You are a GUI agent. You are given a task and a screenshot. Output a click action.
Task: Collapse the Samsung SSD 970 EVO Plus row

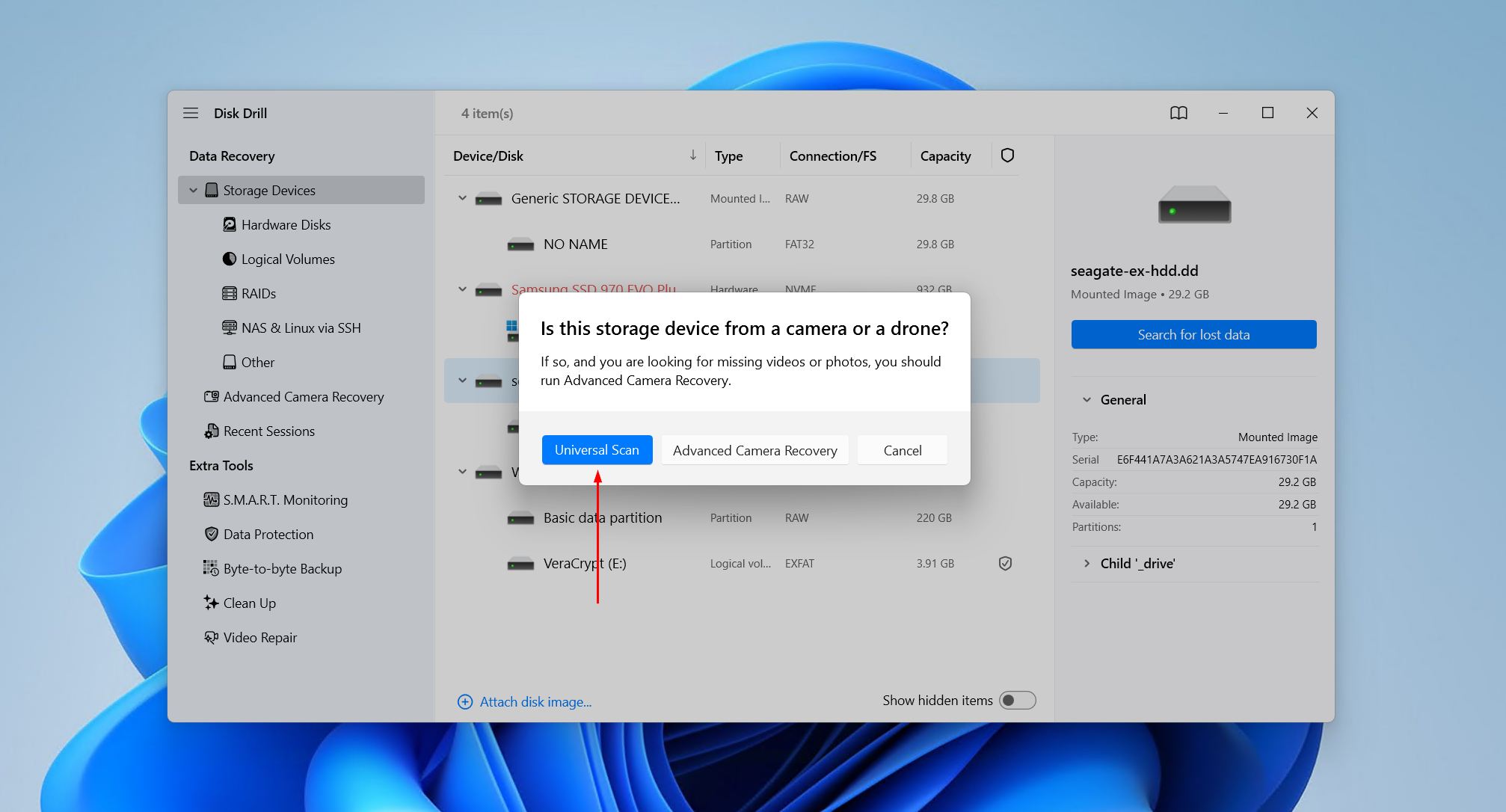462,289
